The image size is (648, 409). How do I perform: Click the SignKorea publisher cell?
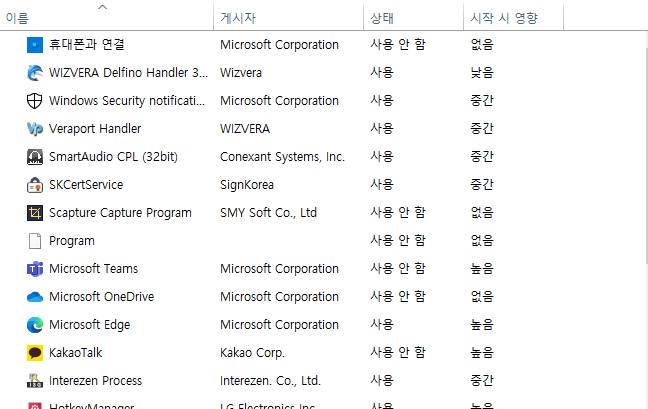247,185
